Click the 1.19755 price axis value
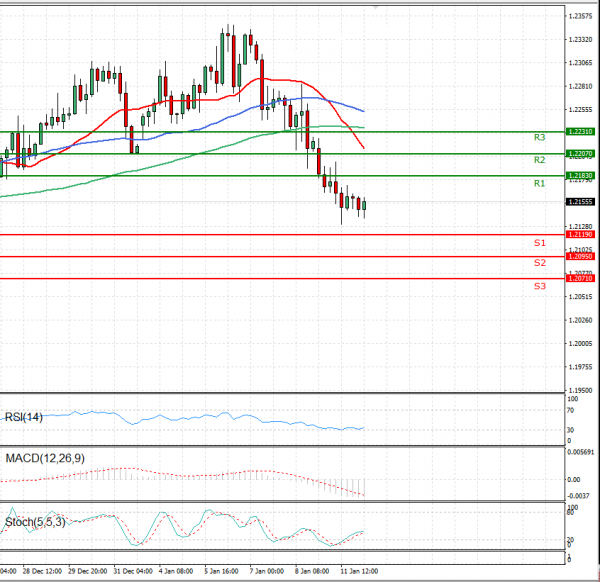The width and height of the screenshot is (600, 582). pyautogui.click(x=580, y=367)
